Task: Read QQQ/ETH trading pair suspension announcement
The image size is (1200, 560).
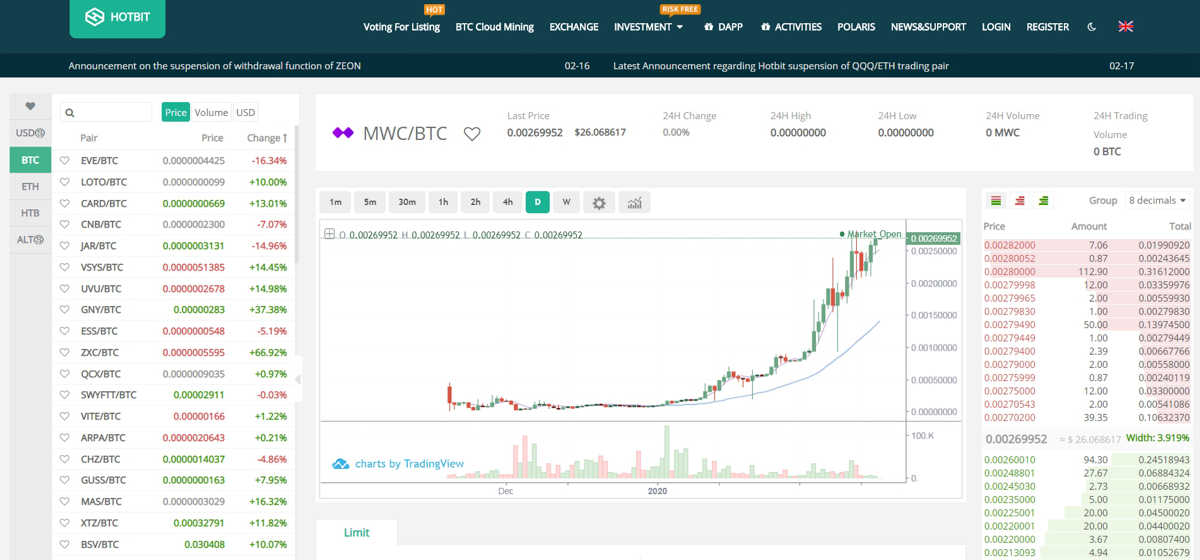Action: 781,66
